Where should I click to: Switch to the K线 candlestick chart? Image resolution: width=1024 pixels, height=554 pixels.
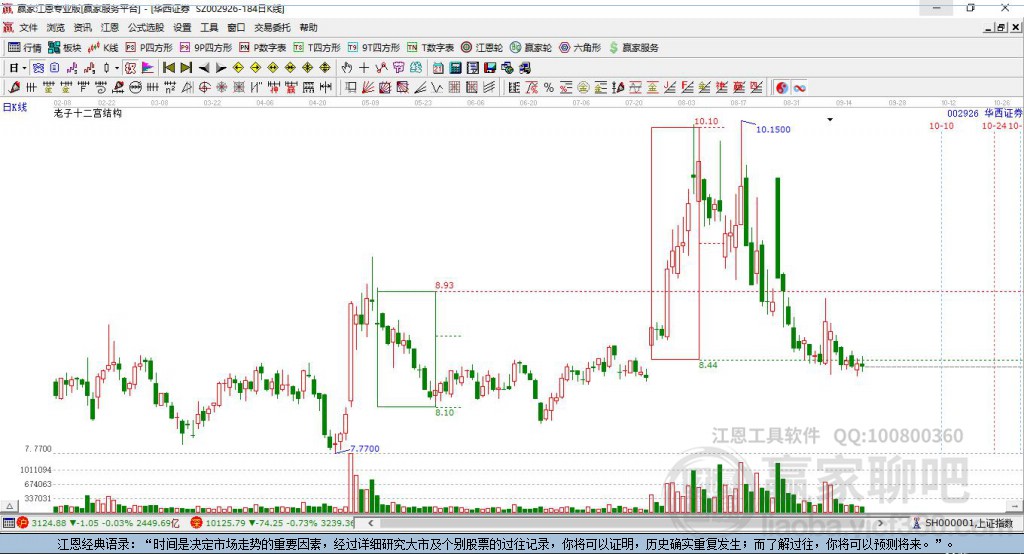pos(103,48)
